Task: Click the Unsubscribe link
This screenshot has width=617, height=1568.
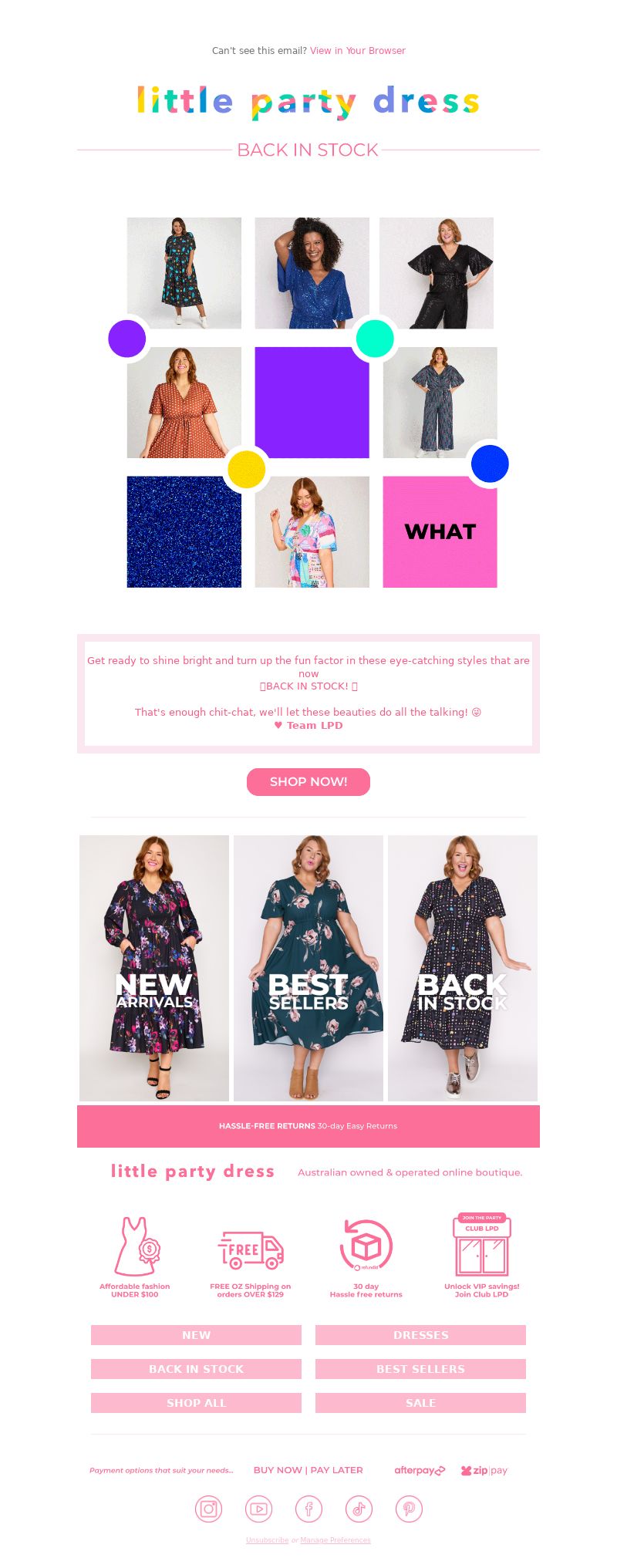Action: (x=267, y=1540)
